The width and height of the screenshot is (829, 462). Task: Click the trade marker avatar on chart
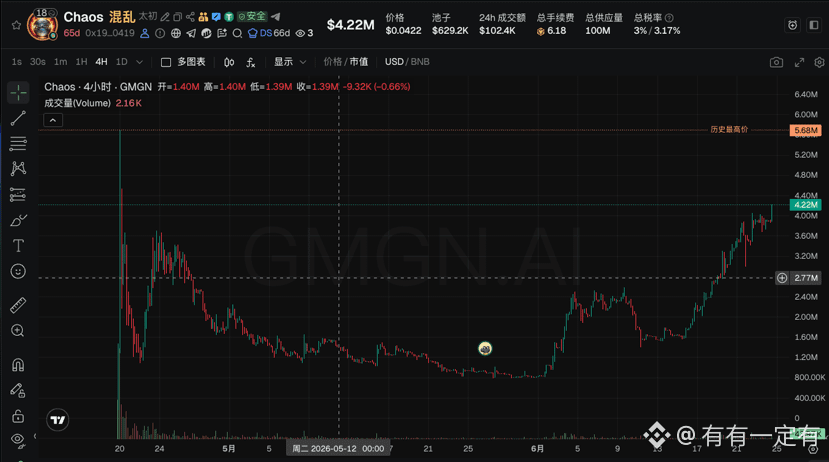pyautogui.click(x=485, y=349)
